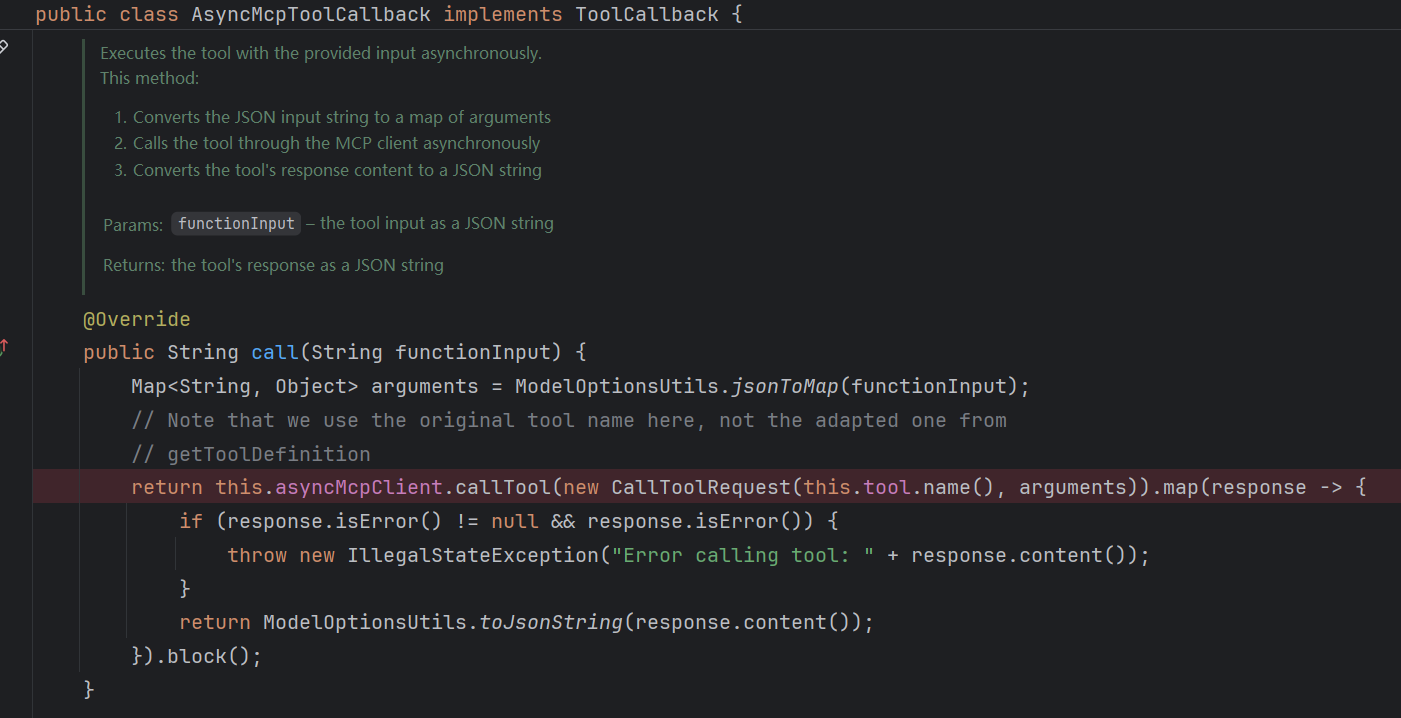Click the @Override annotation
The width and height of the screenshot is (1401, 718).
[x=137, y=320]
